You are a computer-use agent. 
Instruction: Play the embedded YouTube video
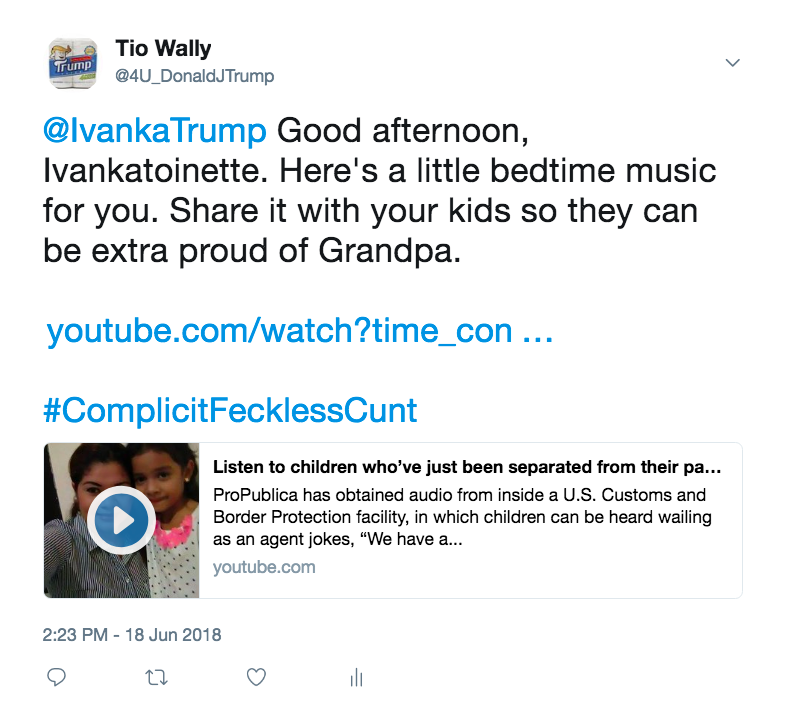tap(119, 520)
